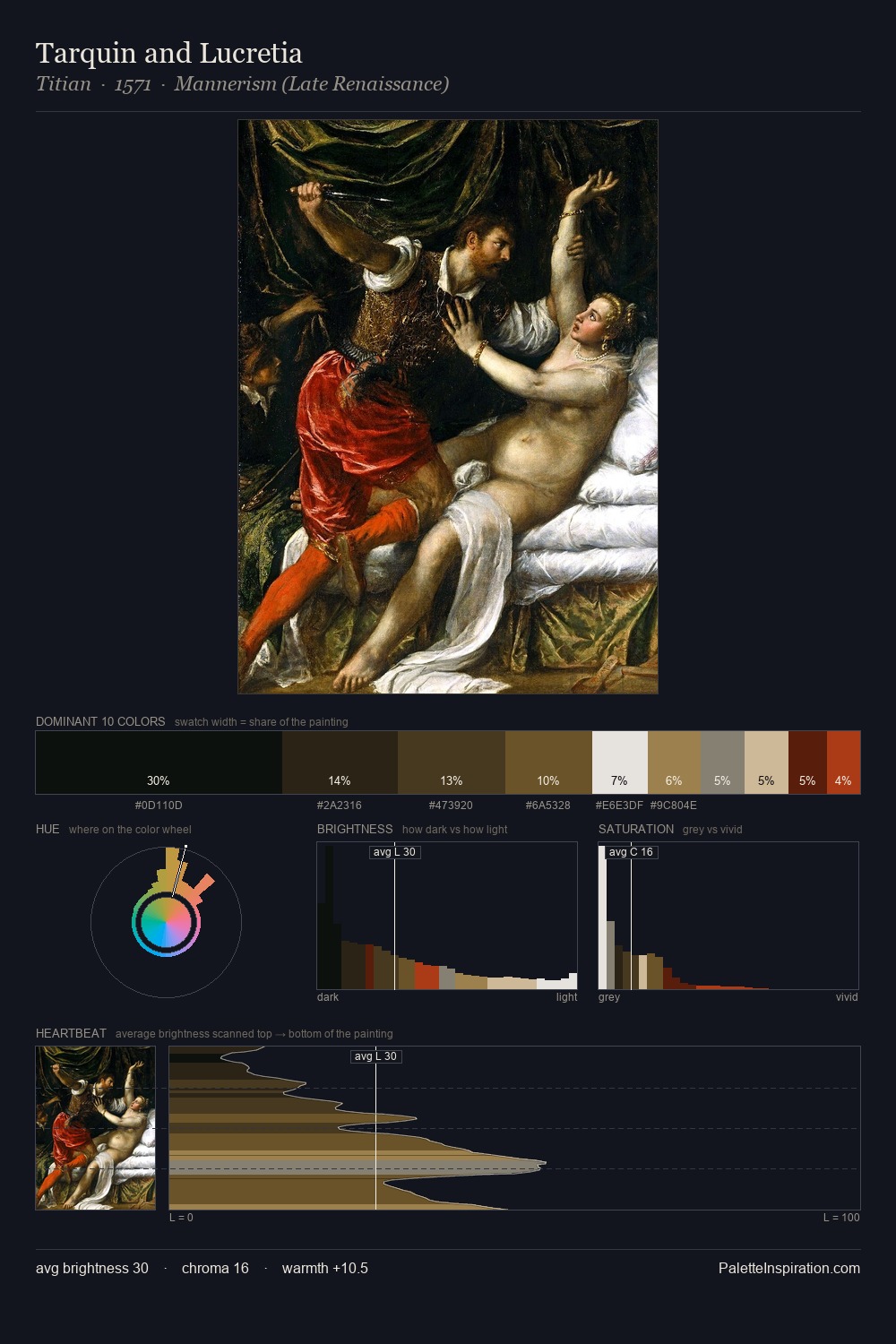Image resolution: width=896 pixels, height=1344 pixels.
Task: Click the orange hue spoke on wheel
Action: 200,887
